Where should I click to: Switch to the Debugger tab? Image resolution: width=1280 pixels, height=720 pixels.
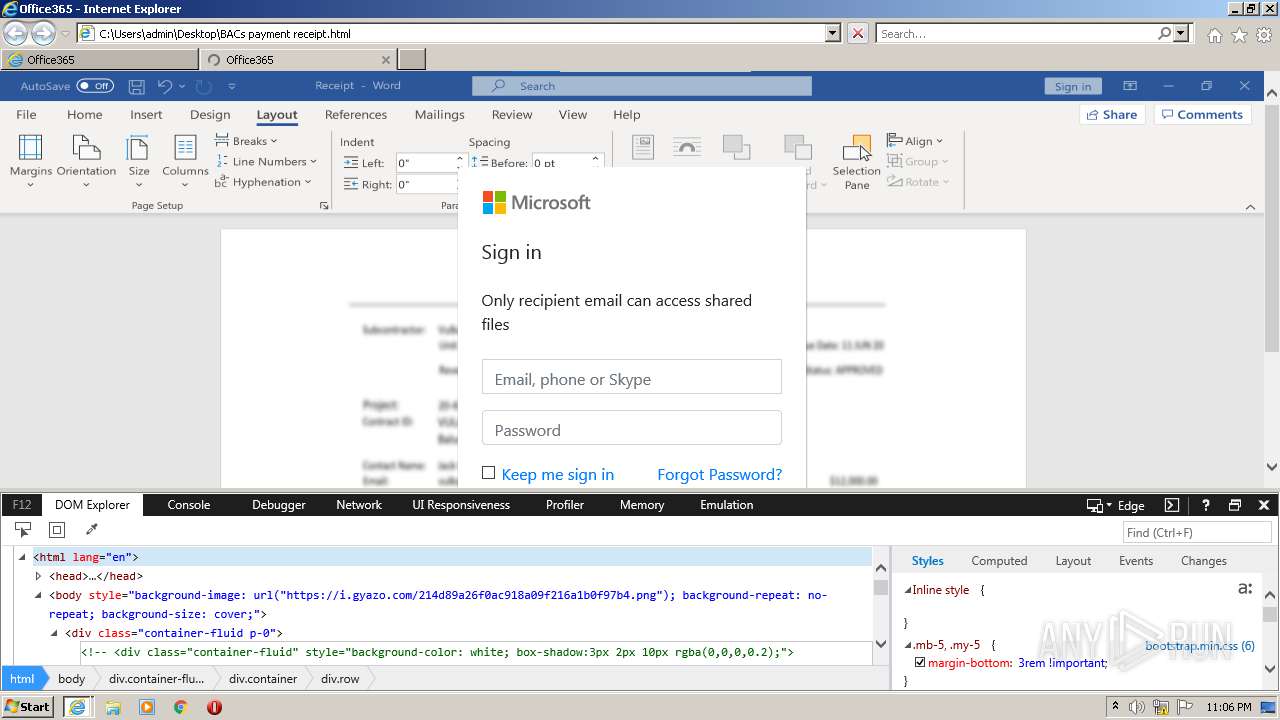point(279,505)
